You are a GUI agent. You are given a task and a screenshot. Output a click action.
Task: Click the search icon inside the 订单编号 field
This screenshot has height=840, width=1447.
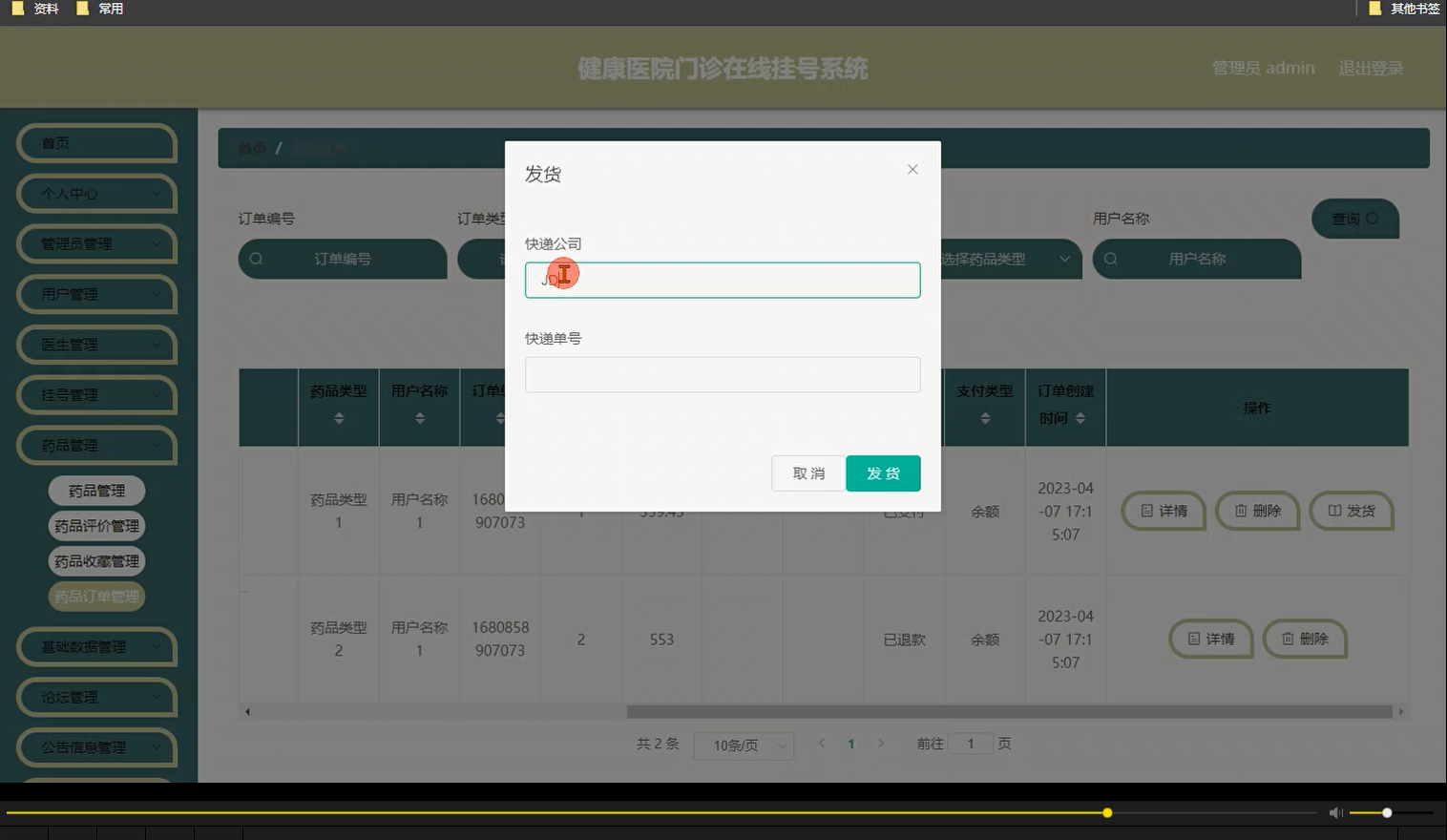click(256, 259)
